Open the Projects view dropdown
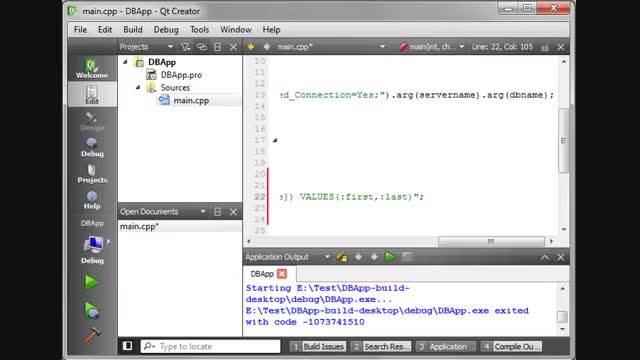The image size is (640, 360). click(170, 47)
